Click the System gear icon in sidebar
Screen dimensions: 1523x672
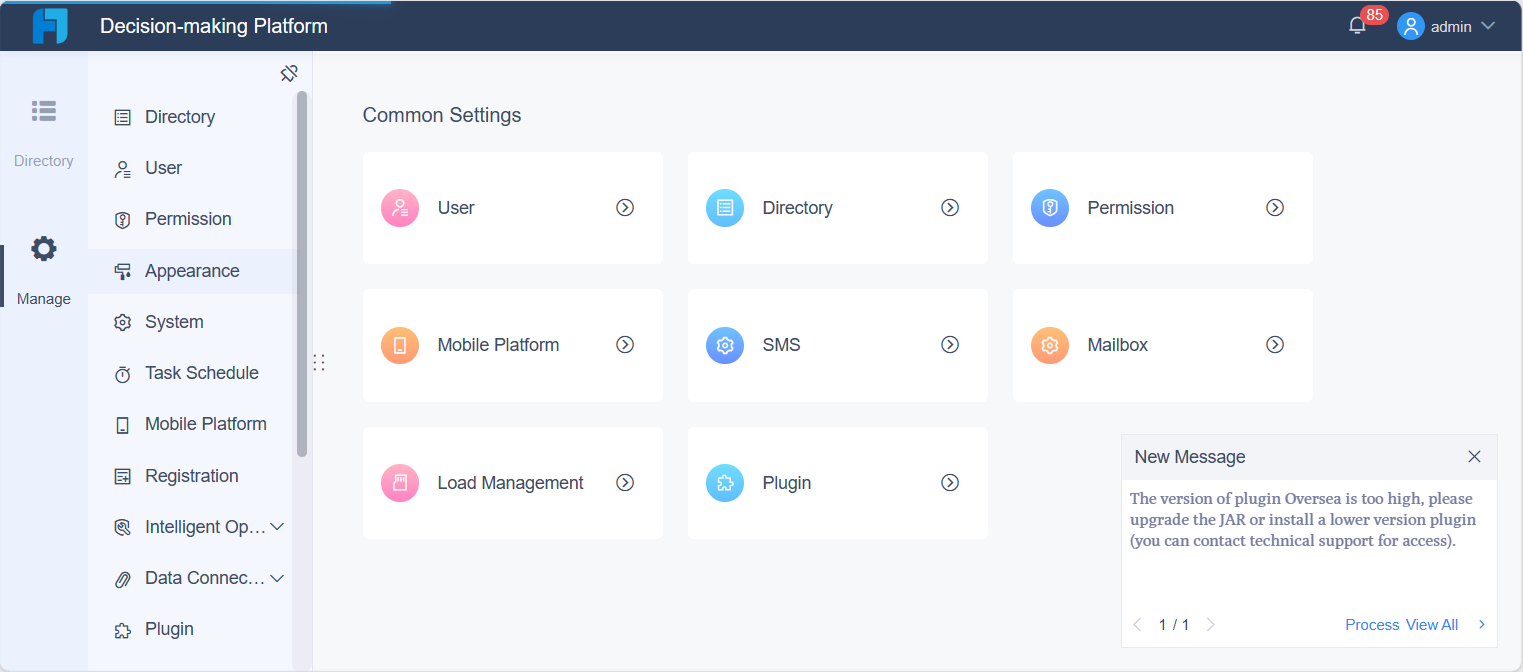pos(123,323)
